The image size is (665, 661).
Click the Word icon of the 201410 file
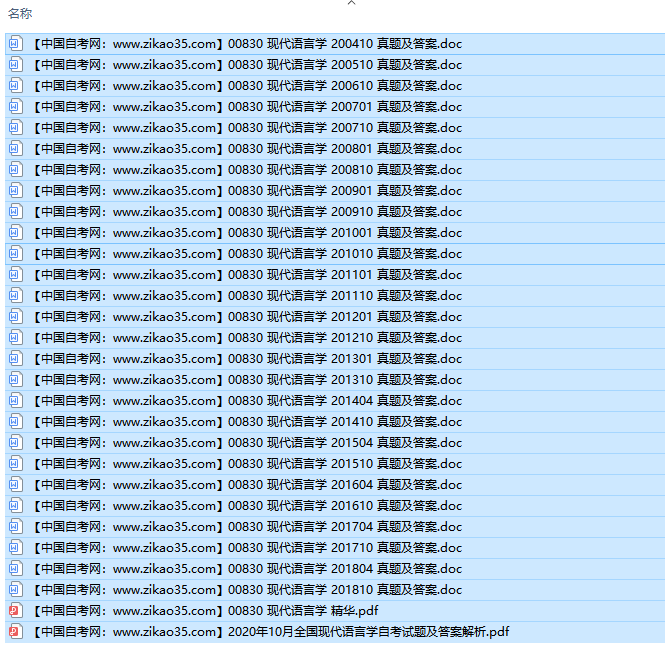(x=16, y=422)
